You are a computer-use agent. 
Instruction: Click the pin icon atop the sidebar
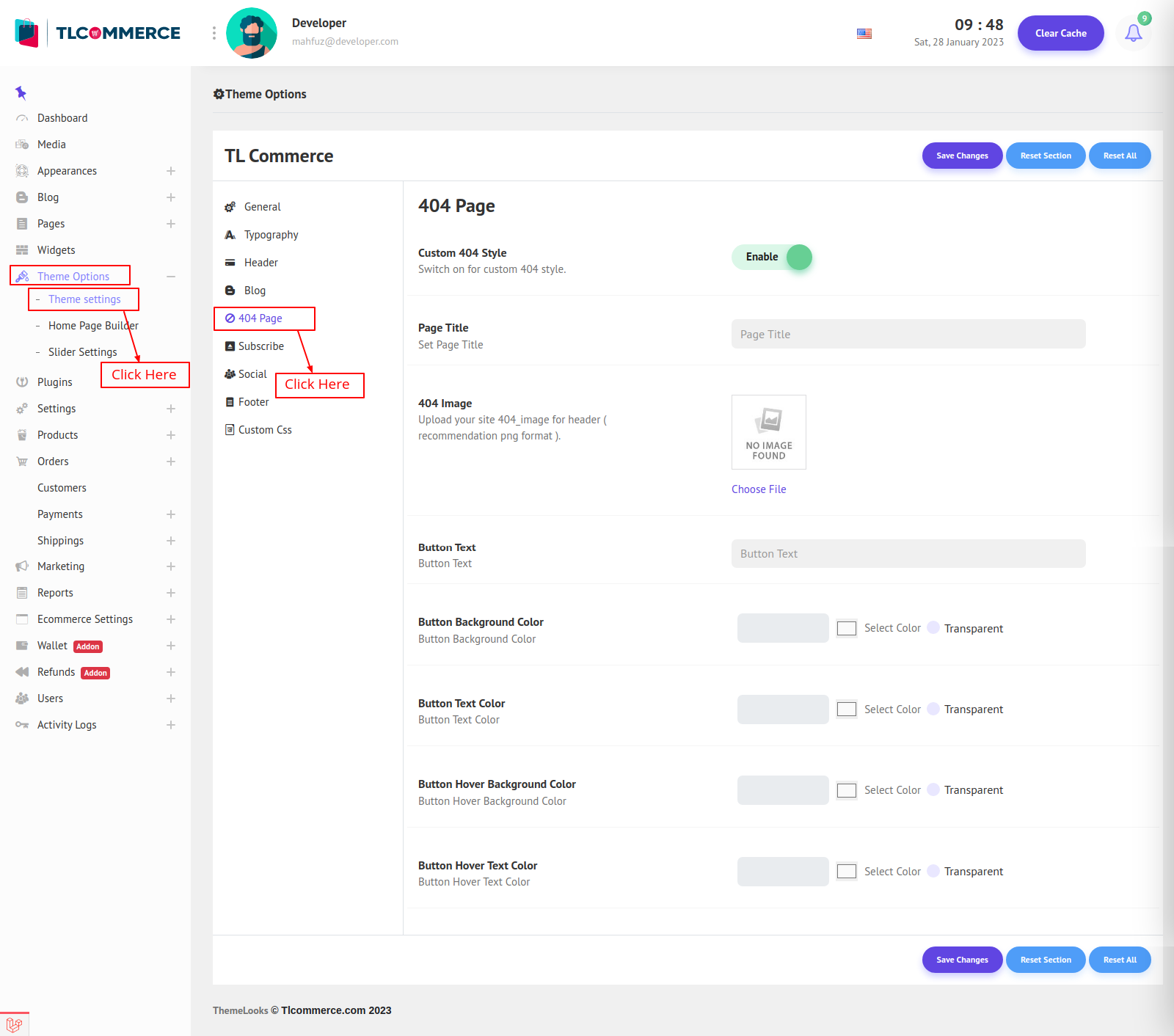[21, 92]
